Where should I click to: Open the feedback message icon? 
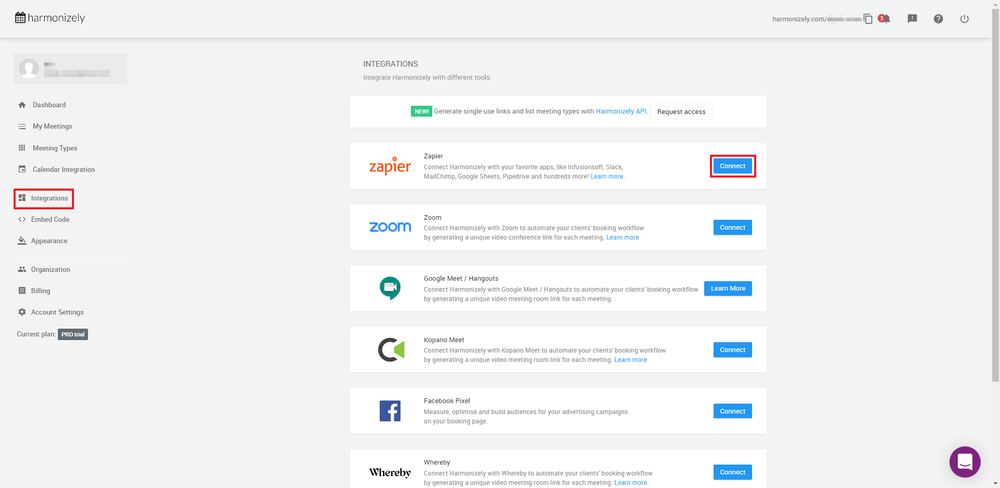tap(912, 19)
